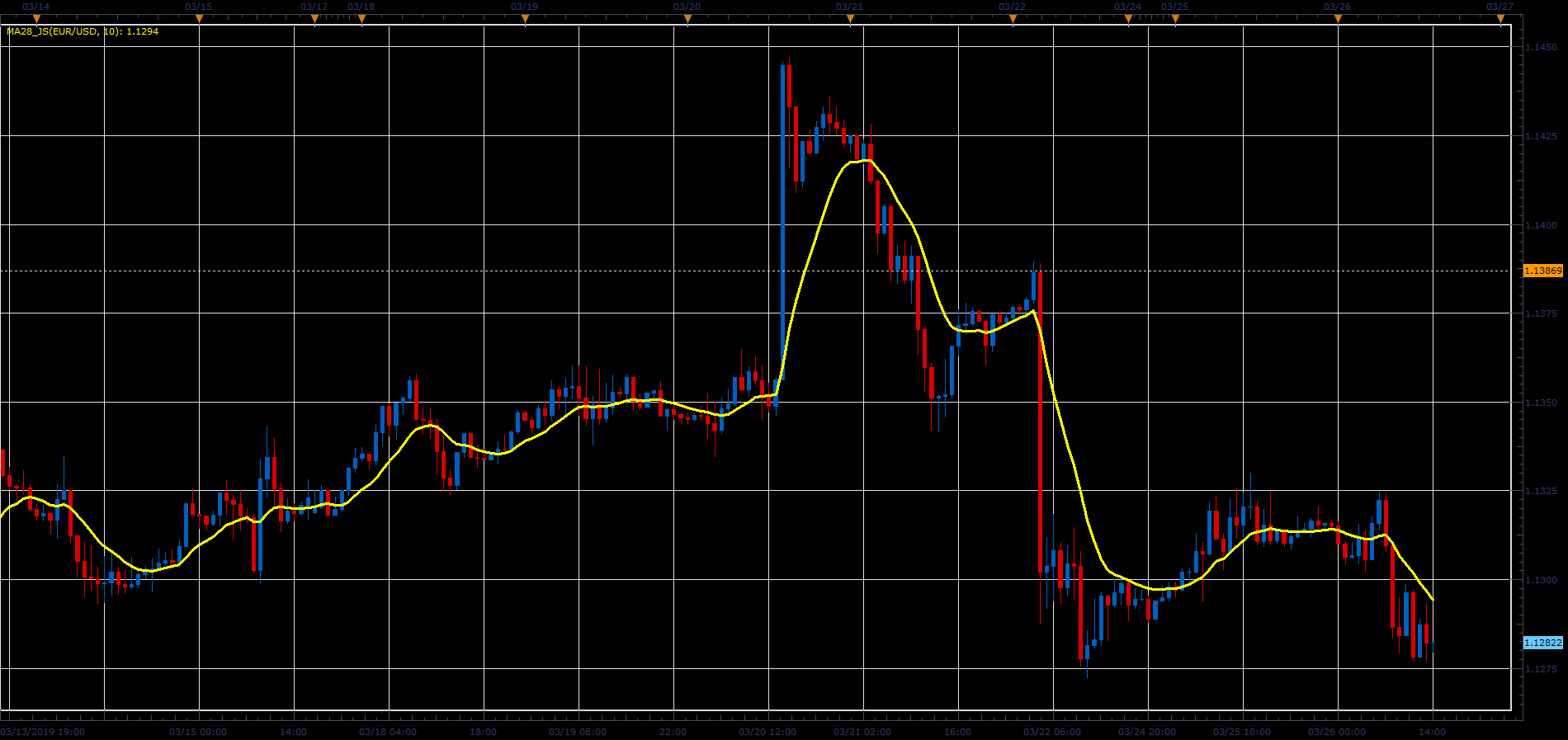Click the blue 1.12822 current price tag
Image resolution: width=1568 pixels, height=740 pixels.
1542,643
